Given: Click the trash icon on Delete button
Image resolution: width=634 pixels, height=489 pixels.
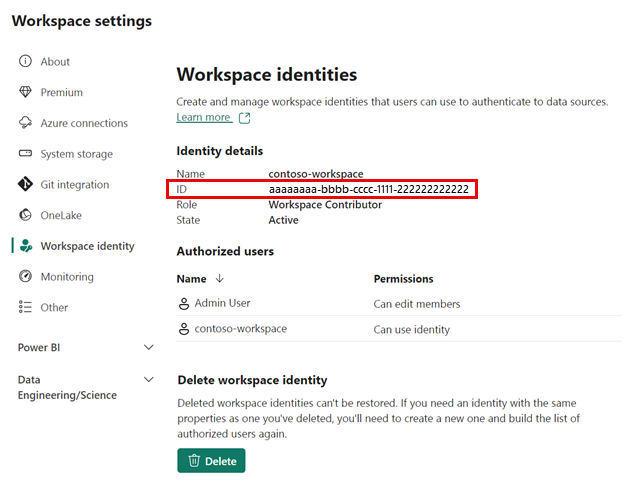Looking at the screenshot, I should pos(192,461).
